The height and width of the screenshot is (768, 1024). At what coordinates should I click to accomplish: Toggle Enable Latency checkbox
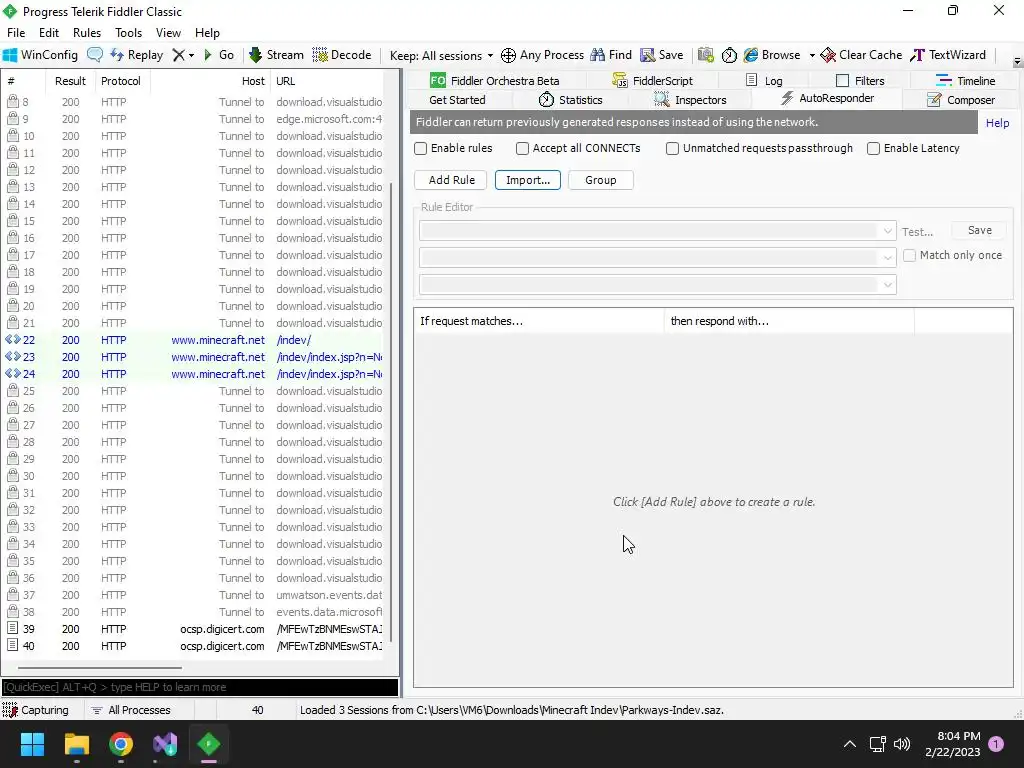point(873,148)
